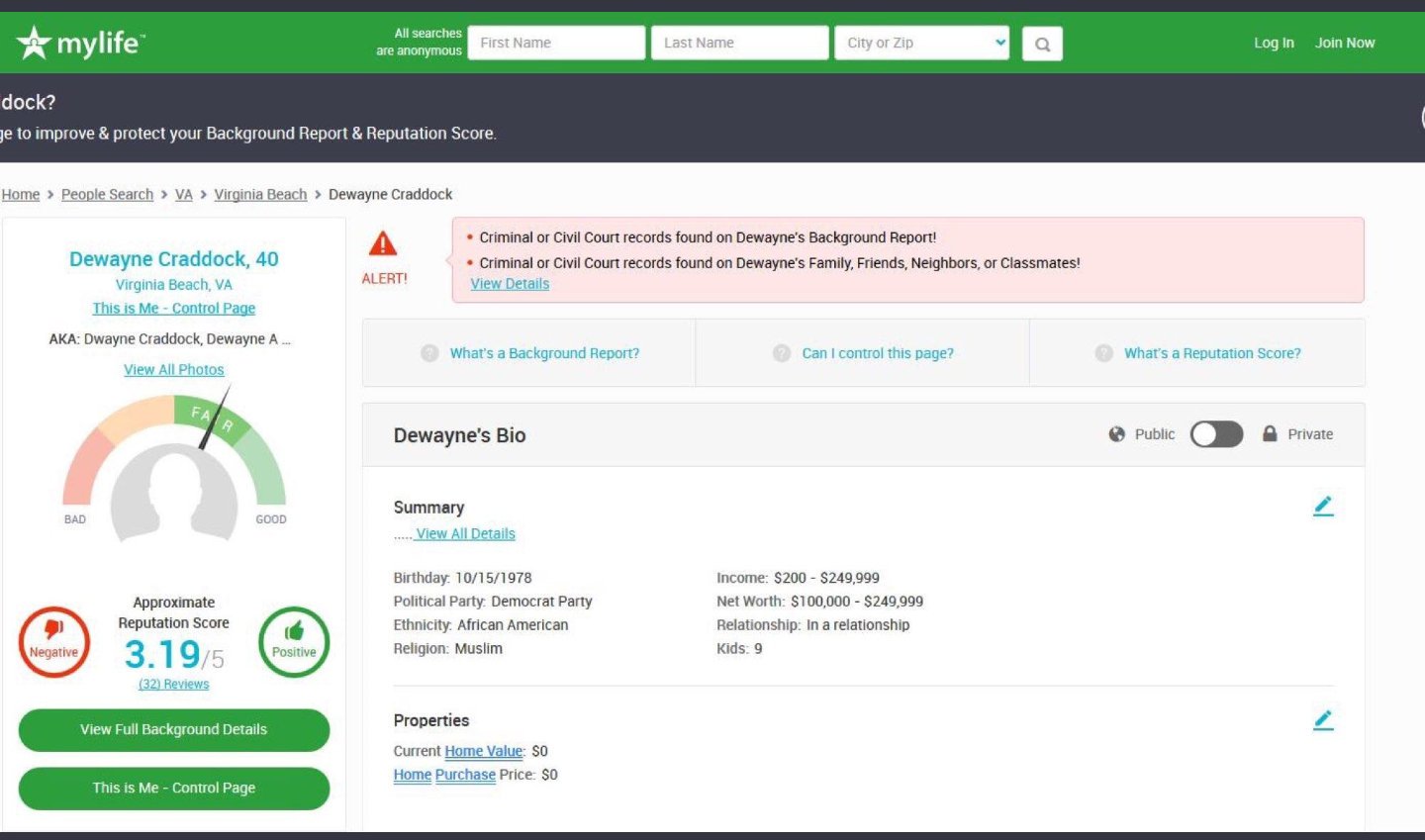This screenshot has height=840, width=1425.
Task: Click the Last Name input field
Action: [x=739, y=43]
